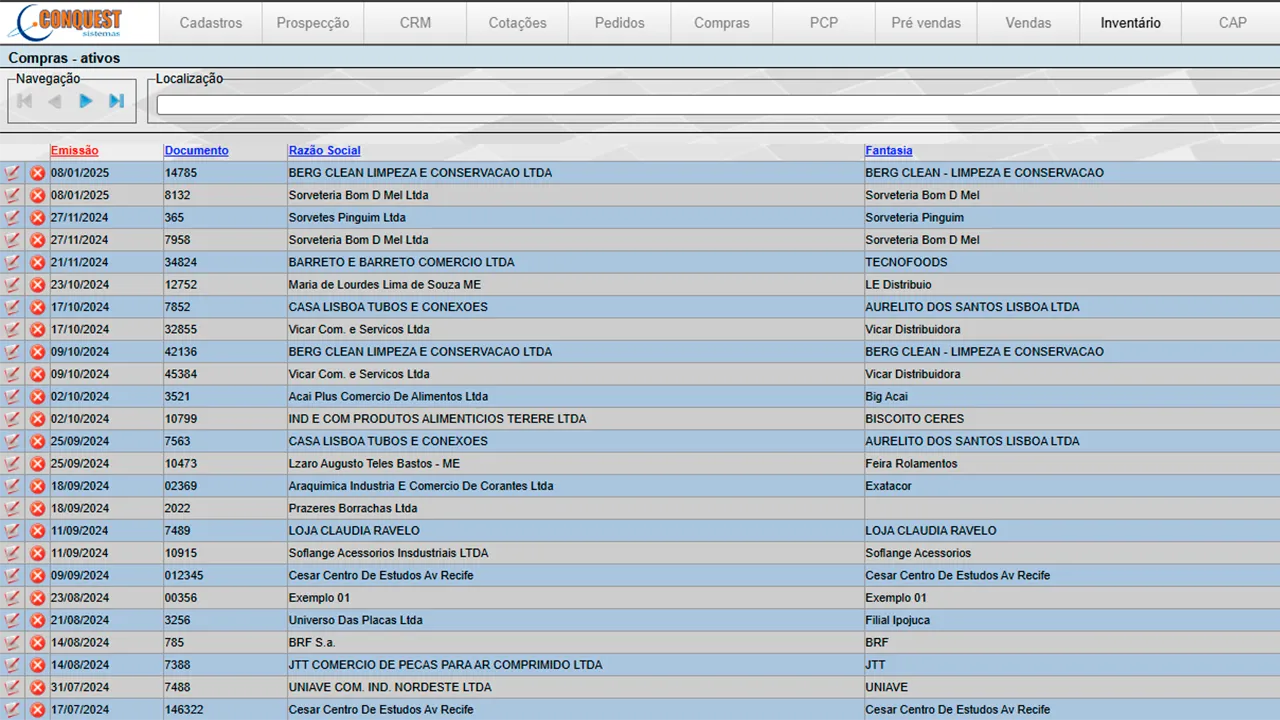The image size is (1280, 720).
Task: Edit the document 42136 row
Action: tap(12, 352)
